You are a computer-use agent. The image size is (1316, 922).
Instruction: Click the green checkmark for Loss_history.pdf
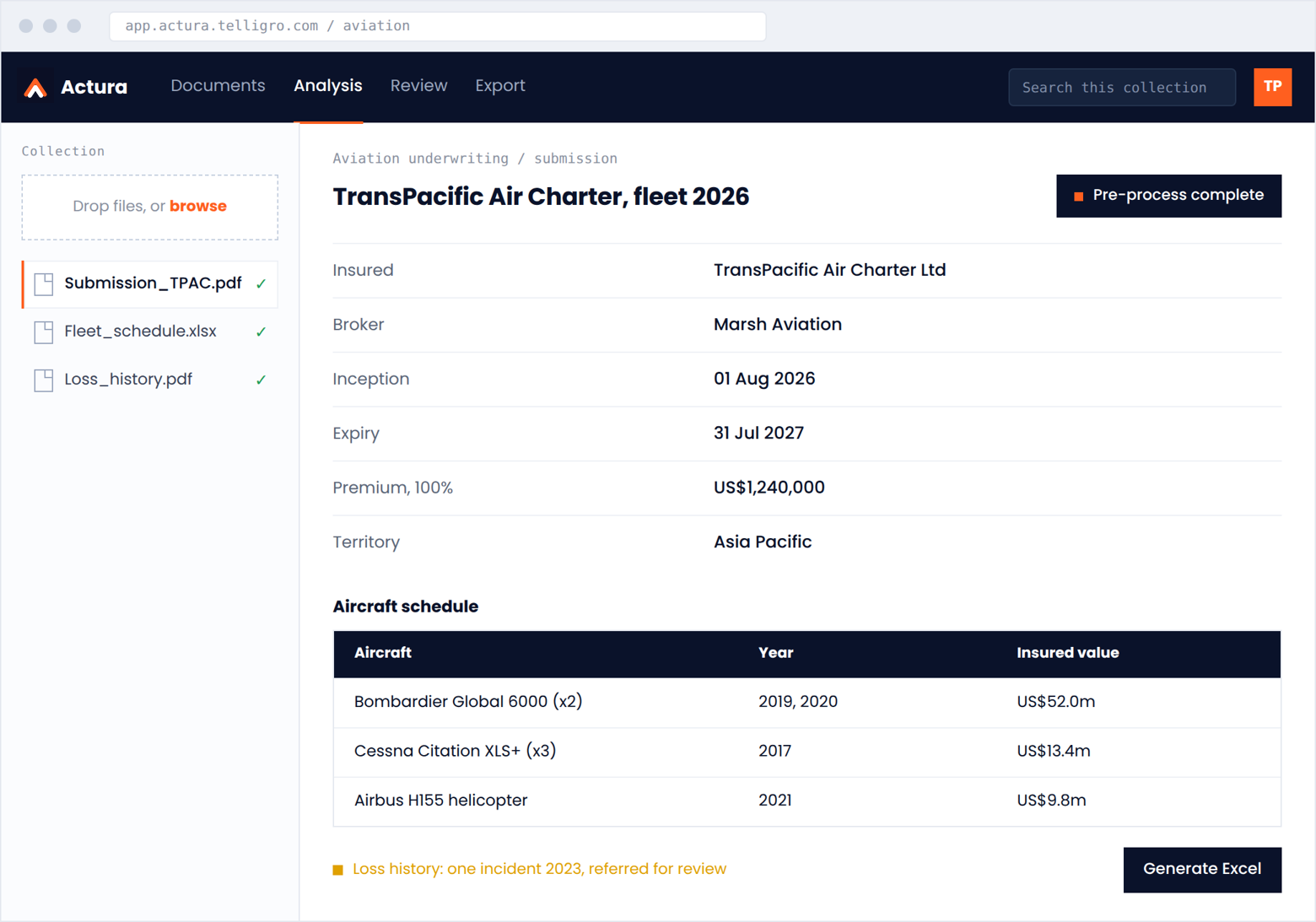pos(262,380)
